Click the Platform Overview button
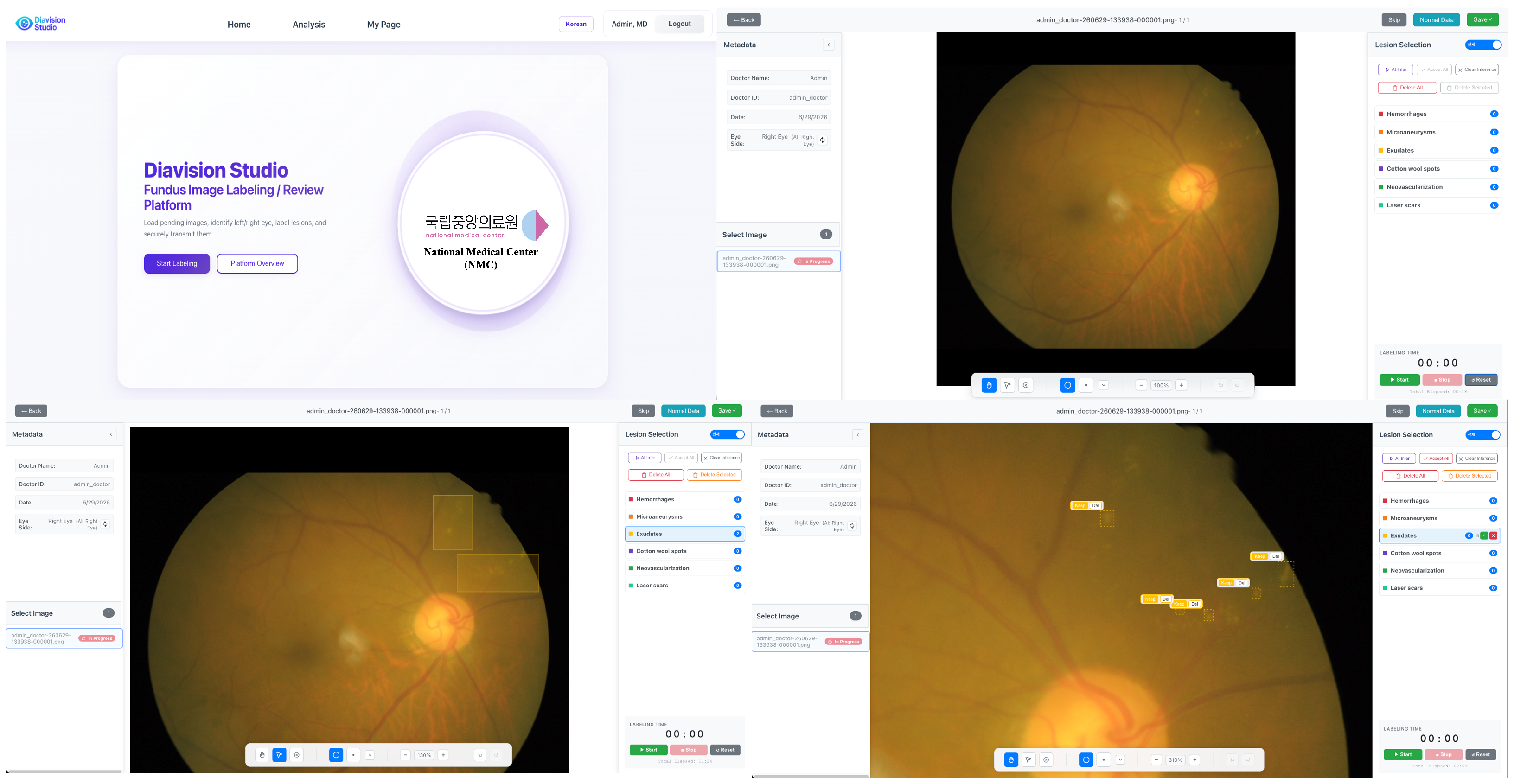This screenshot has height=784, width=1514. (x=257, y=263)
